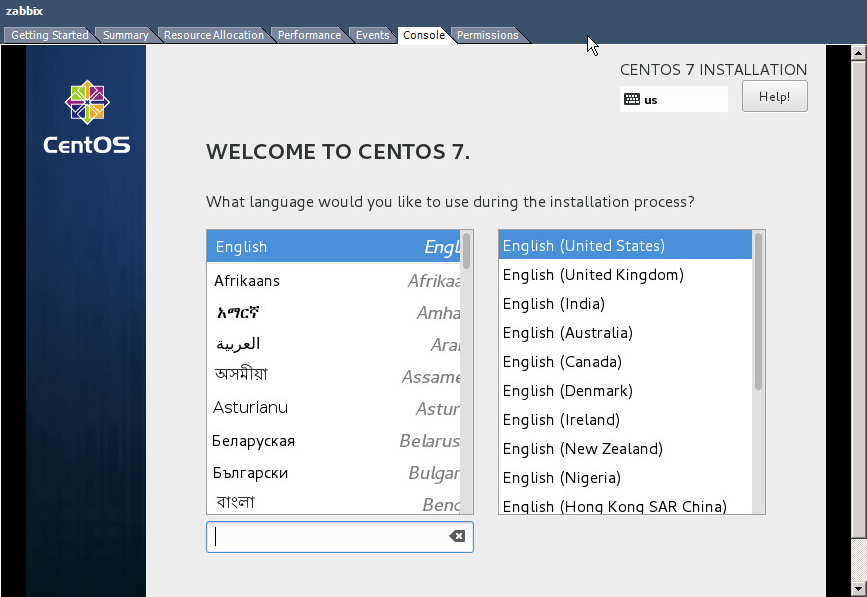Pick English (New Zealand) locale

(582, 449)
